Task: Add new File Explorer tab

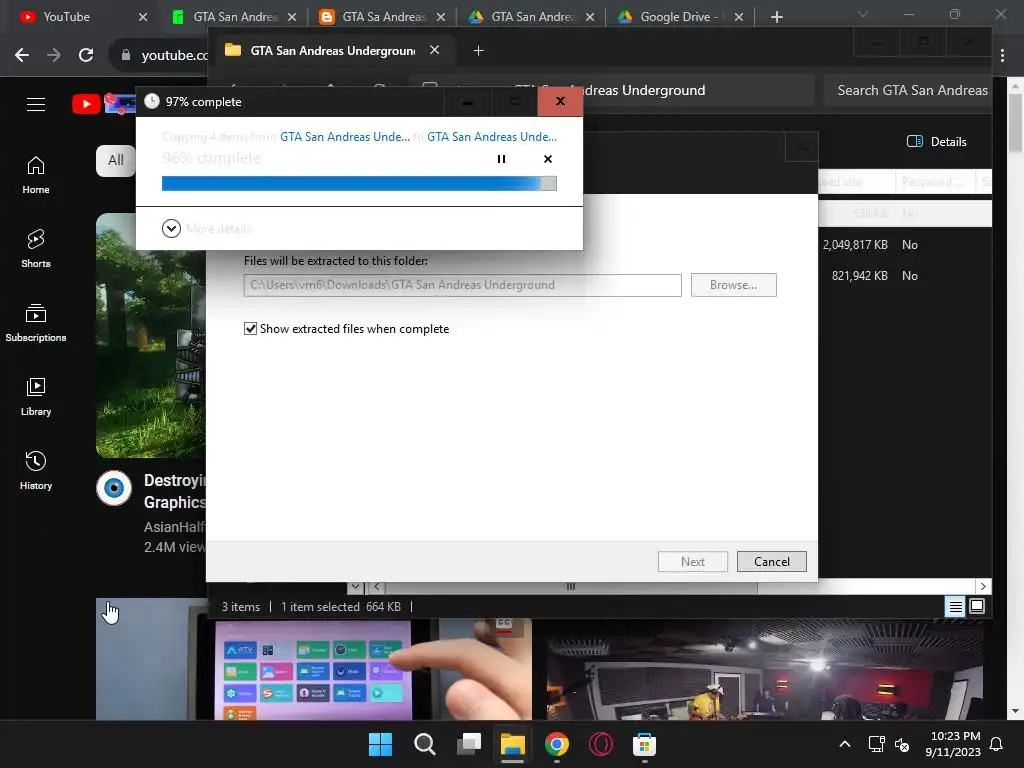Action: [478, 50]
